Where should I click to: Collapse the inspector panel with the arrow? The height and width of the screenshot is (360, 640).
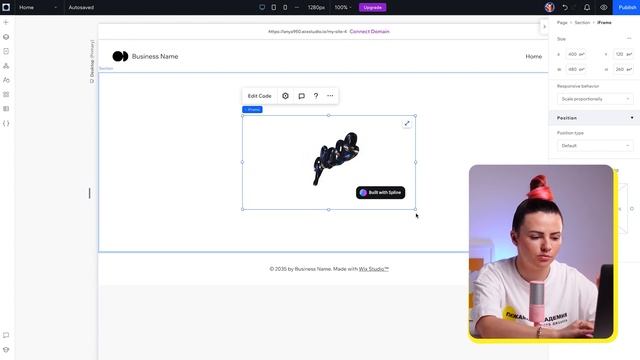[544, 27]
